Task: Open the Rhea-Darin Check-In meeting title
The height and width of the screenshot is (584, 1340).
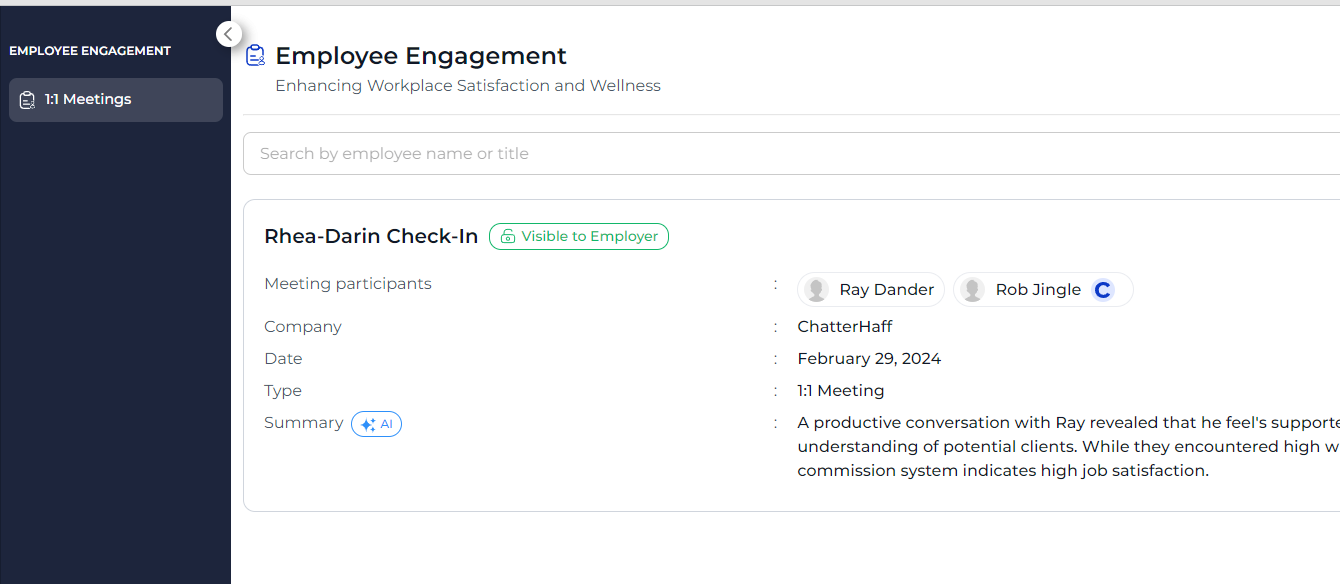Action: tap(371, 237)
